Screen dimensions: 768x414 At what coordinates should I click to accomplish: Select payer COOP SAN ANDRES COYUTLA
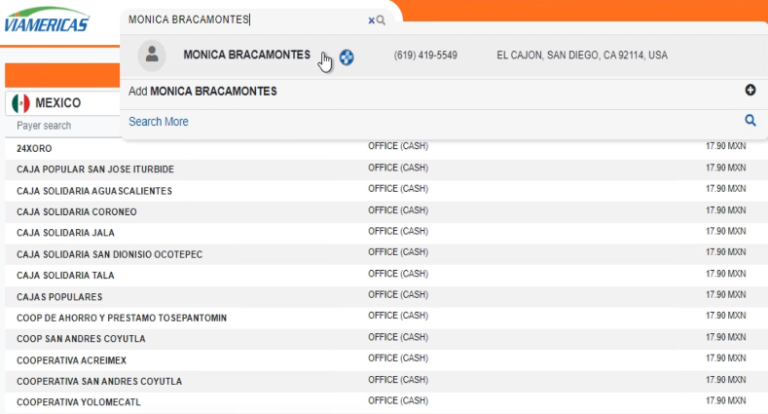pyautogui.click(x=81, y=339)
